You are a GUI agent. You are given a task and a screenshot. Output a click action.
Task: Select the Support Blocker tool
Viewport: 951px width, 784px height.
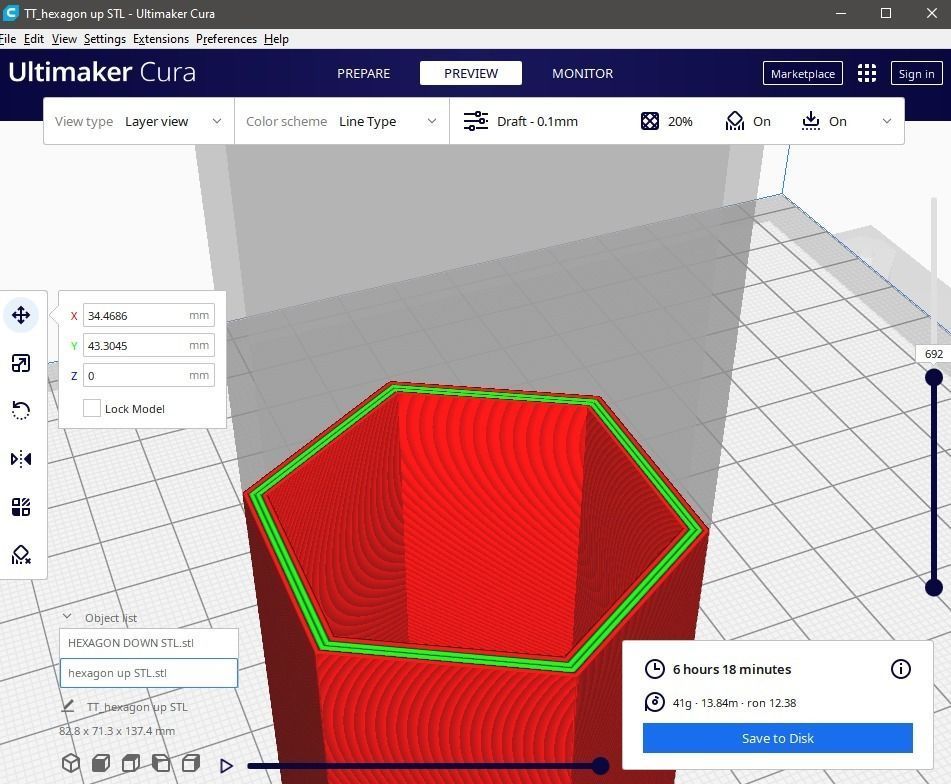pos(21,555)
